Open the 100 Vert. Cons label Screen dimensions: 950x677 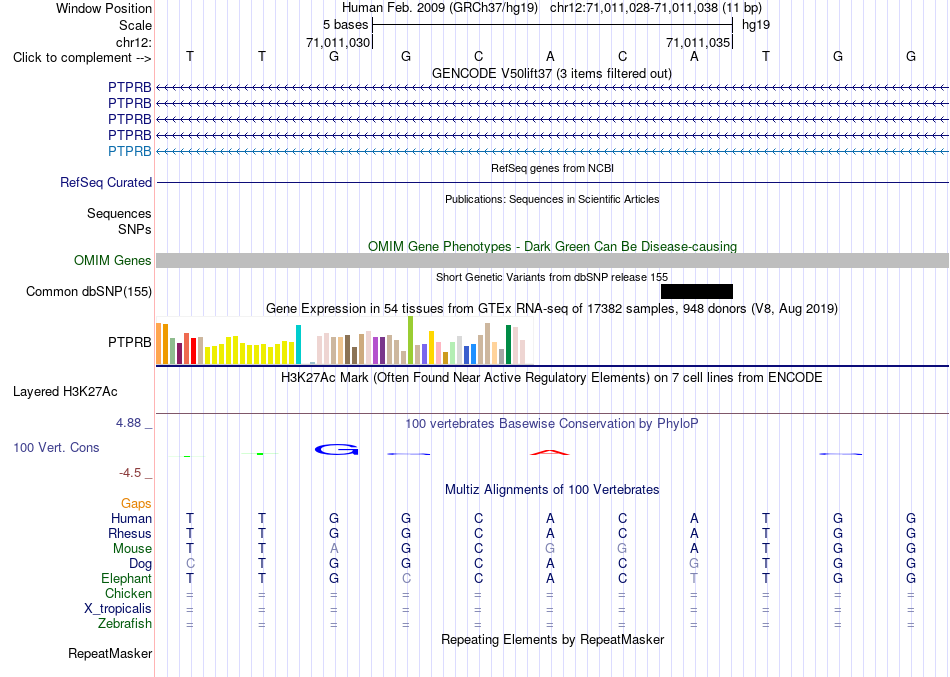pyautogui.click(x=56, y=447)
